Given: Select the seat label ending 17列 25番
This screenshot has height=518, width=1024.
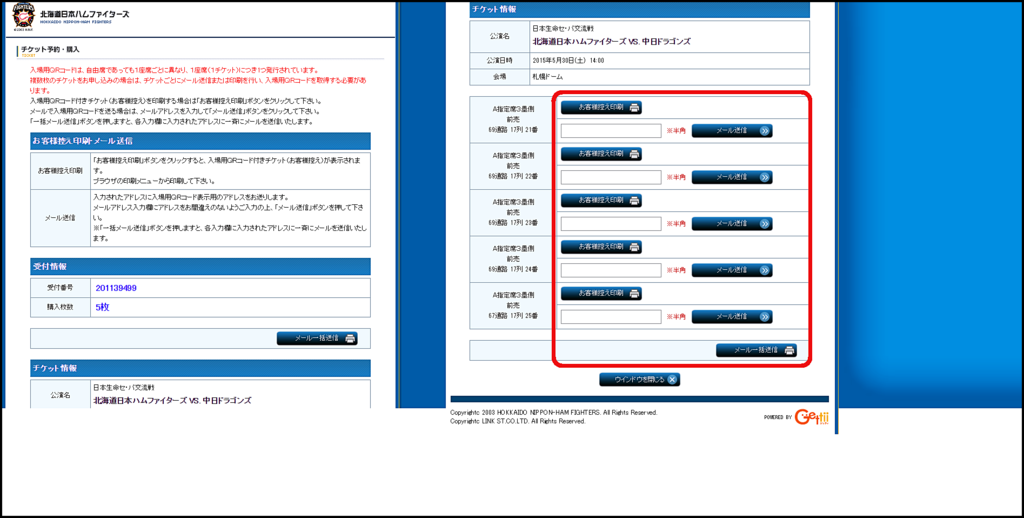Looking at the screenshot, I should (513, 316).
